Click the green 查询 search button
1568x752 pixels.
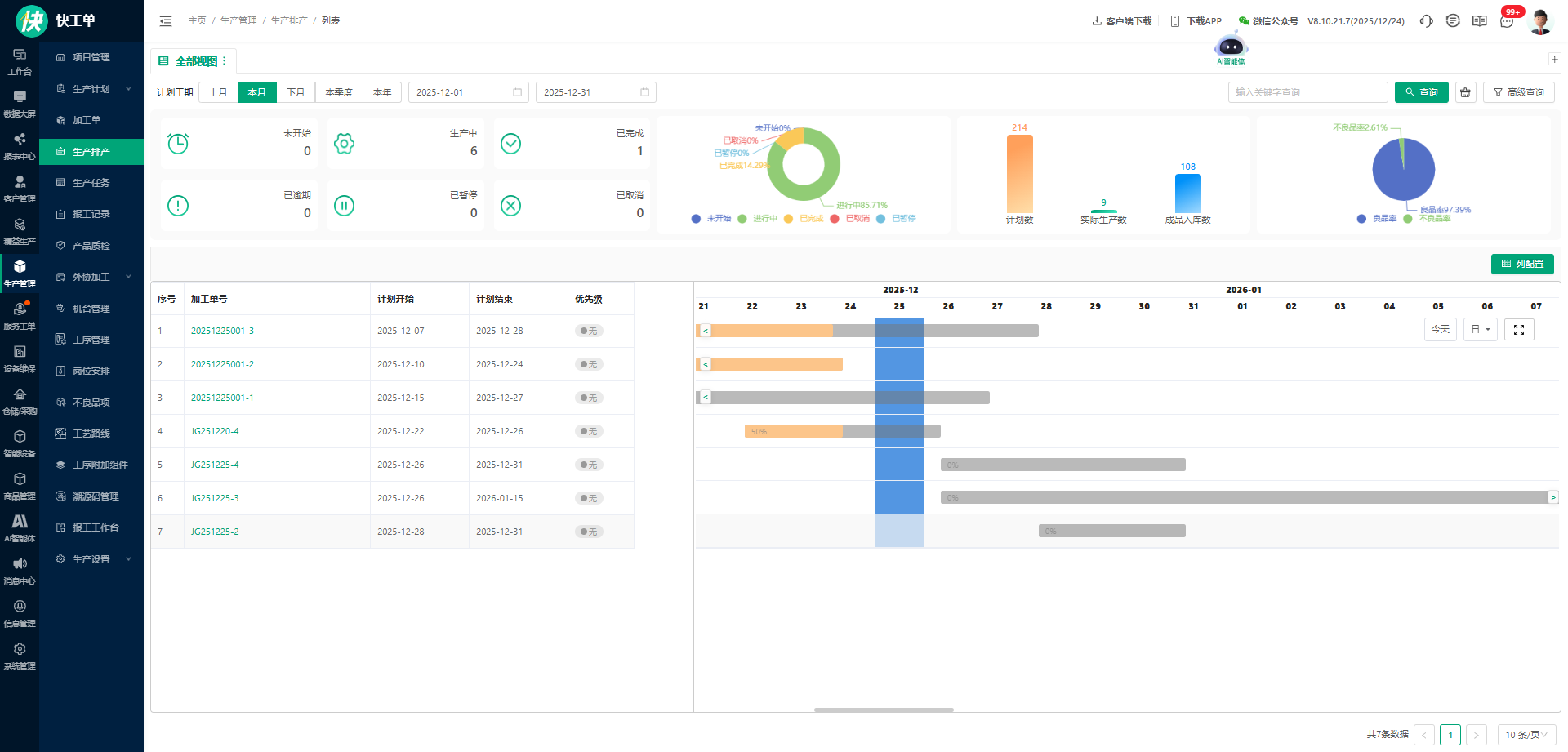[x=1421, y=92]
